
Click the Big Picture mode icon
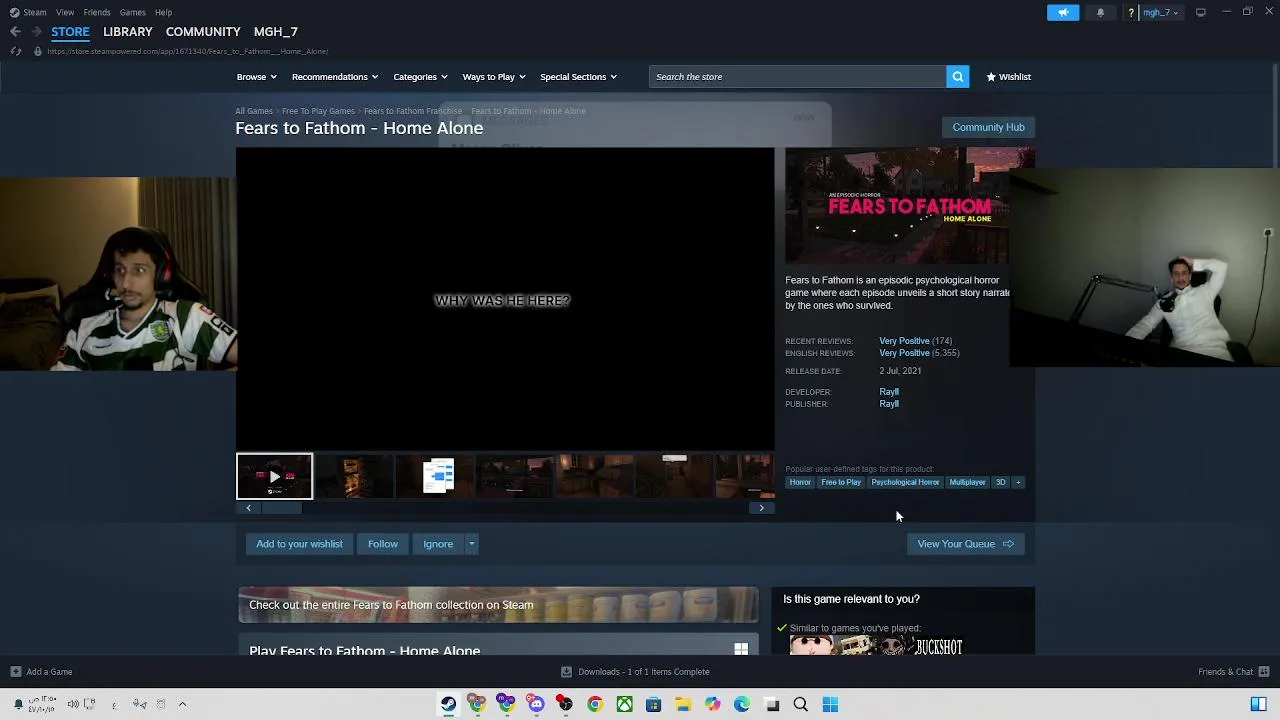point(1200,12)
